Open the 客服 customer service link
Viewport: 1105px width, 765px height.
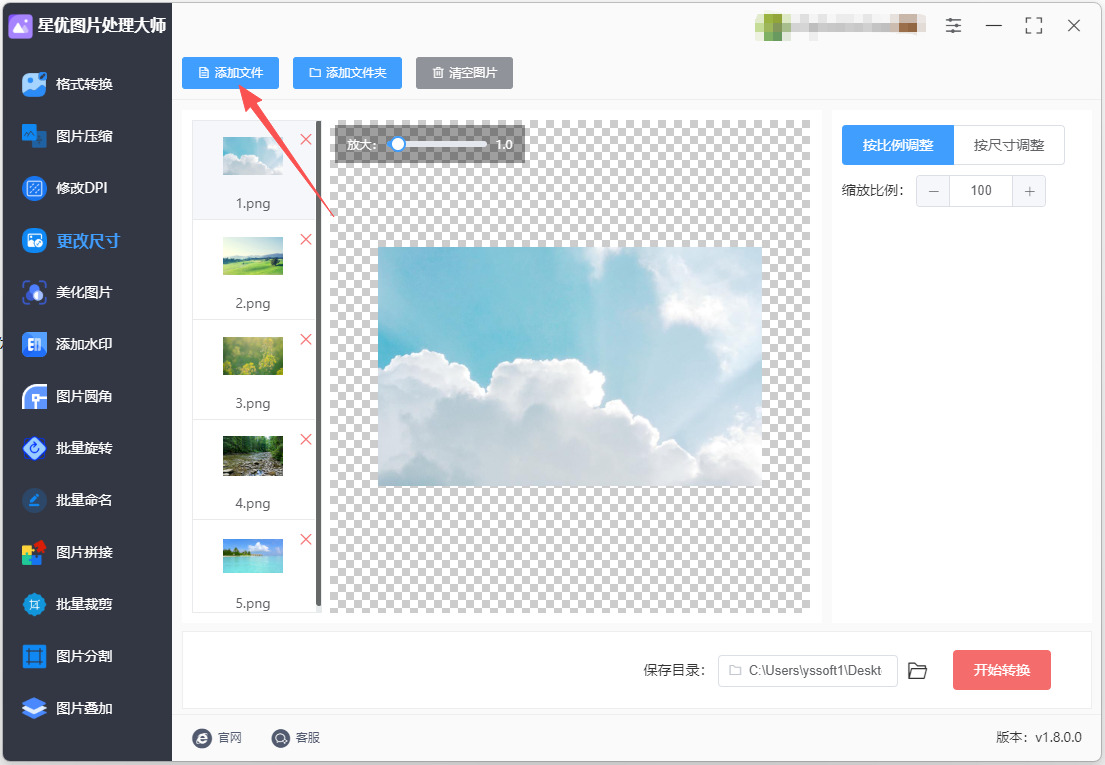coord(296,738)
